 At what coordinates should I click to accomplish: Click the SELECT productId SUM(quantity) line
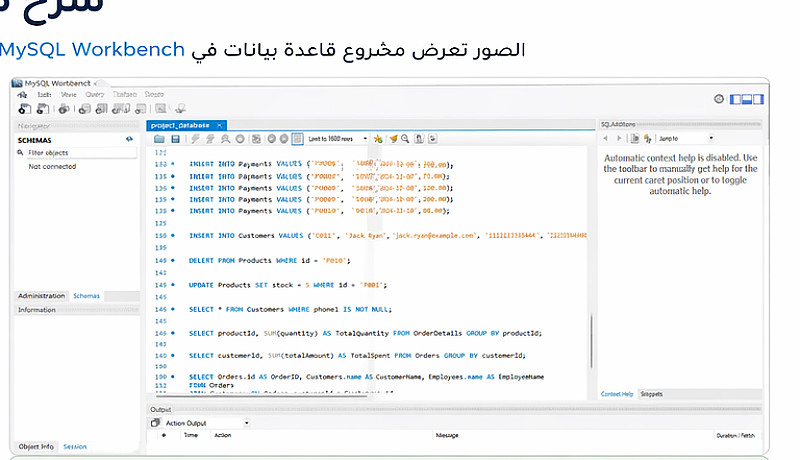point(365,334)
